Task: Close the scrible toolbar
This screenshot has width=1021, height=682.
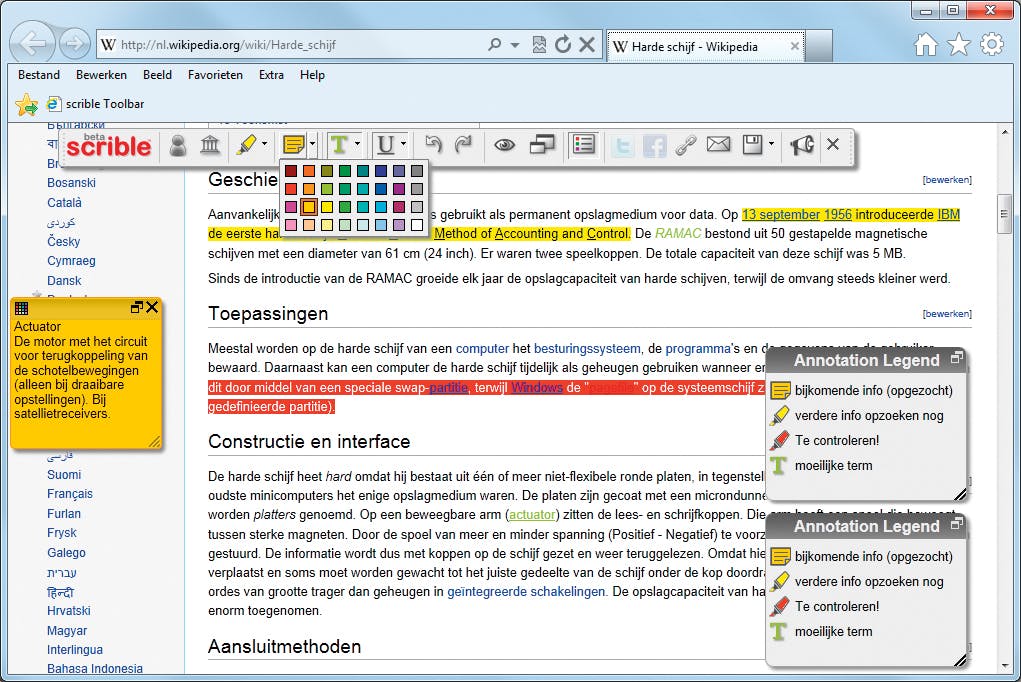Action: coord(833,144)
